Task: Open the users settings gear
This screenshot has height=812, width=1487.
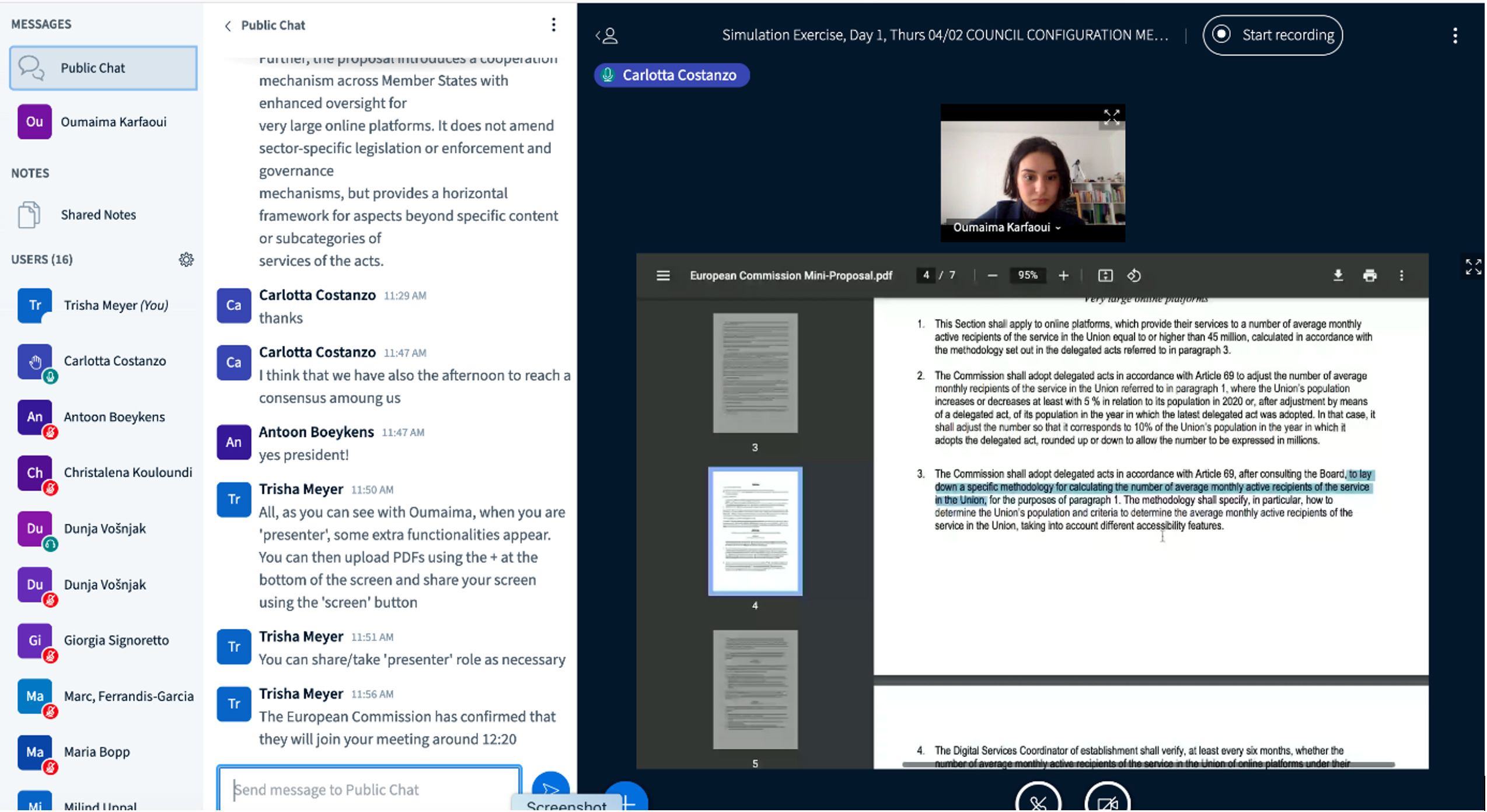Action: (186, 260)
